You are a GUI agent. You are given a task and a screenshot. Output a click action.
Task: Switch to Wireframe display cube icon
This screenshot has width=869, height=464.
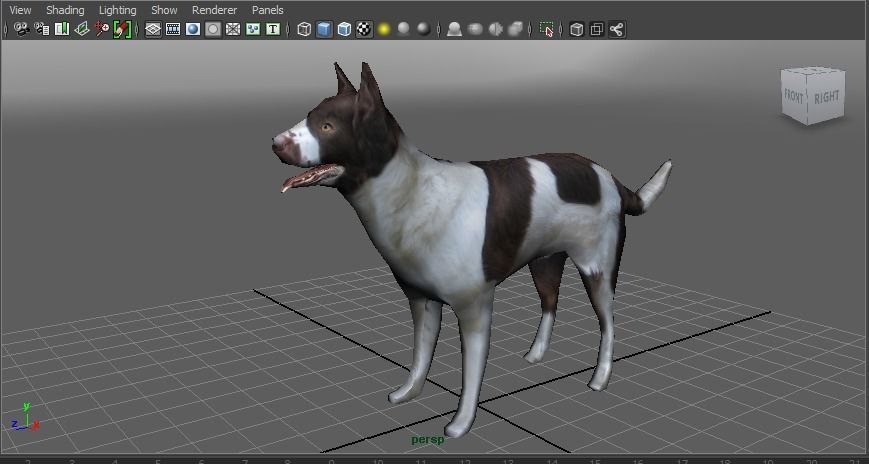304,29
